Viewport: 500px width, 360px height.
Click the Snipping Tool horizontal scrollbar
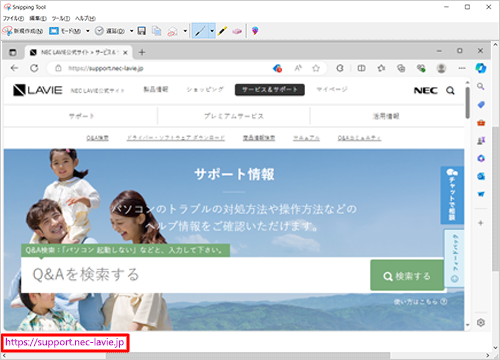[x=247, y=356]
